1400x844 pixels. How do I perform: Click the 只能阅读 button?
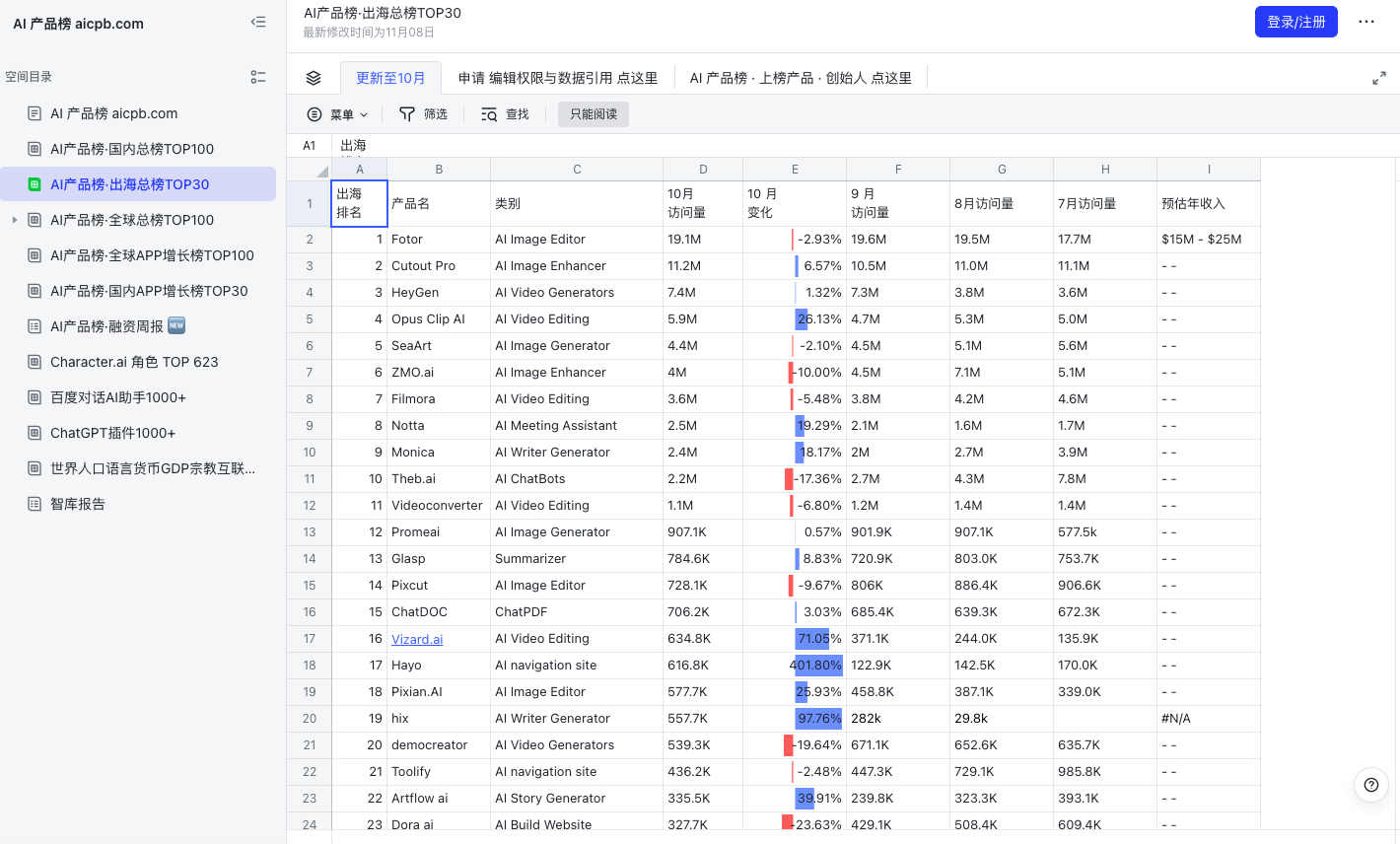(x=594, y=114)
